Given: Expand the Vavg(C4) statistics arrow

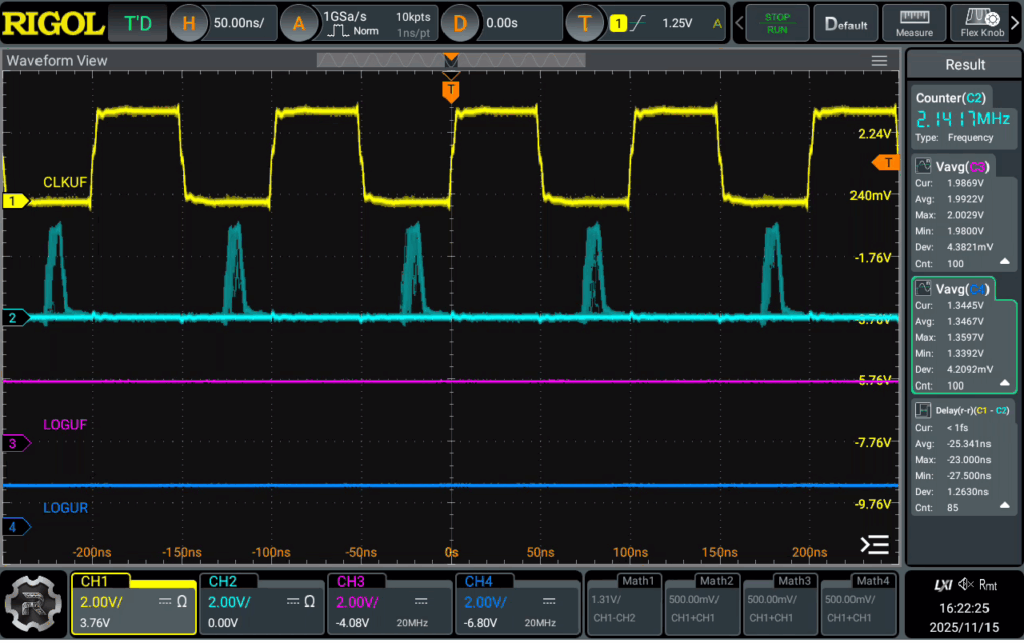Looking at the screenshot, I should coord(1004,383).
